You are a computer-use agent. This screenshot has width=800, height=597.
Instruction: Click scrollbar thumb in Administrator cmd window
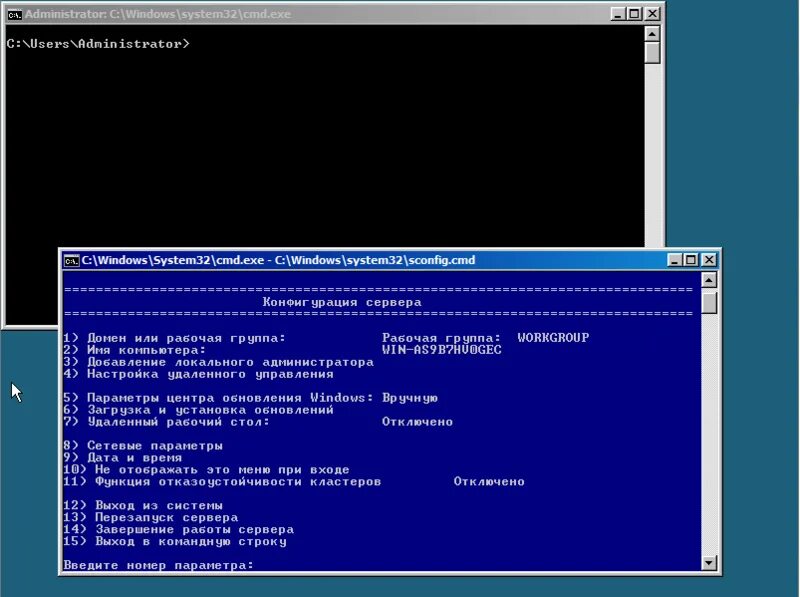[x=652, y=53]
